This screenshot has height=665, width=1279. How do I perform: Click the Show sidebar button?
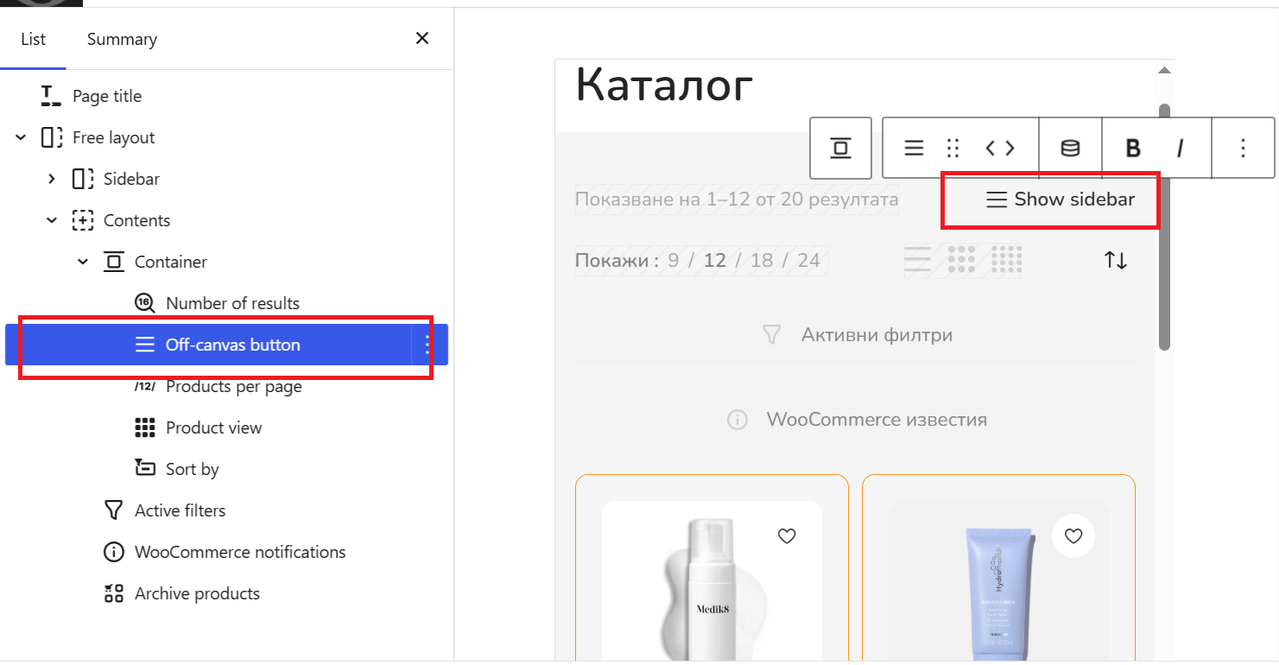click(1060, 199)
